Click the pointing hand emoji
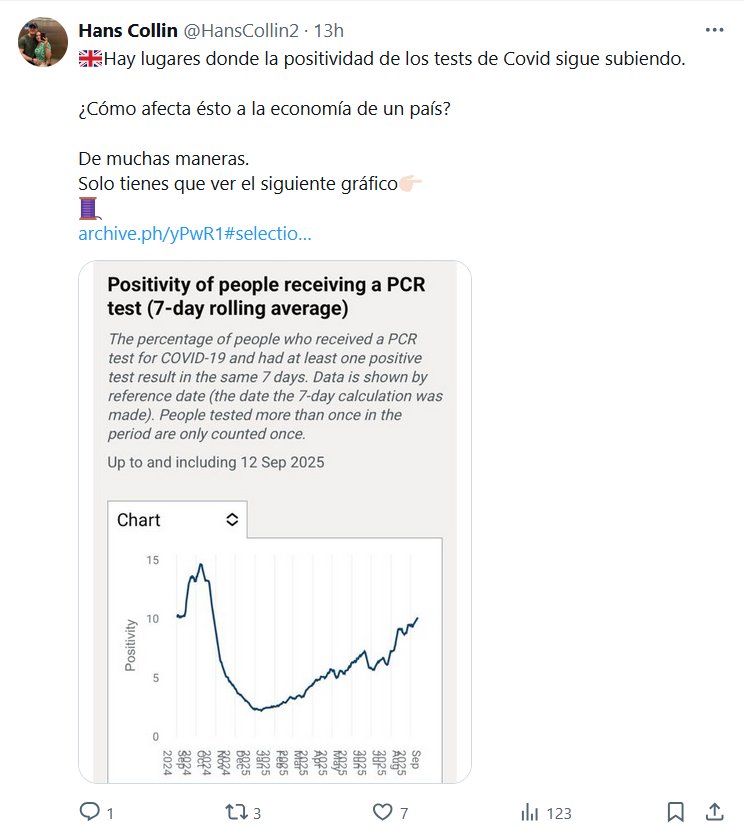Viewport: 744px width, 838px height. click(x=411, y=184)
